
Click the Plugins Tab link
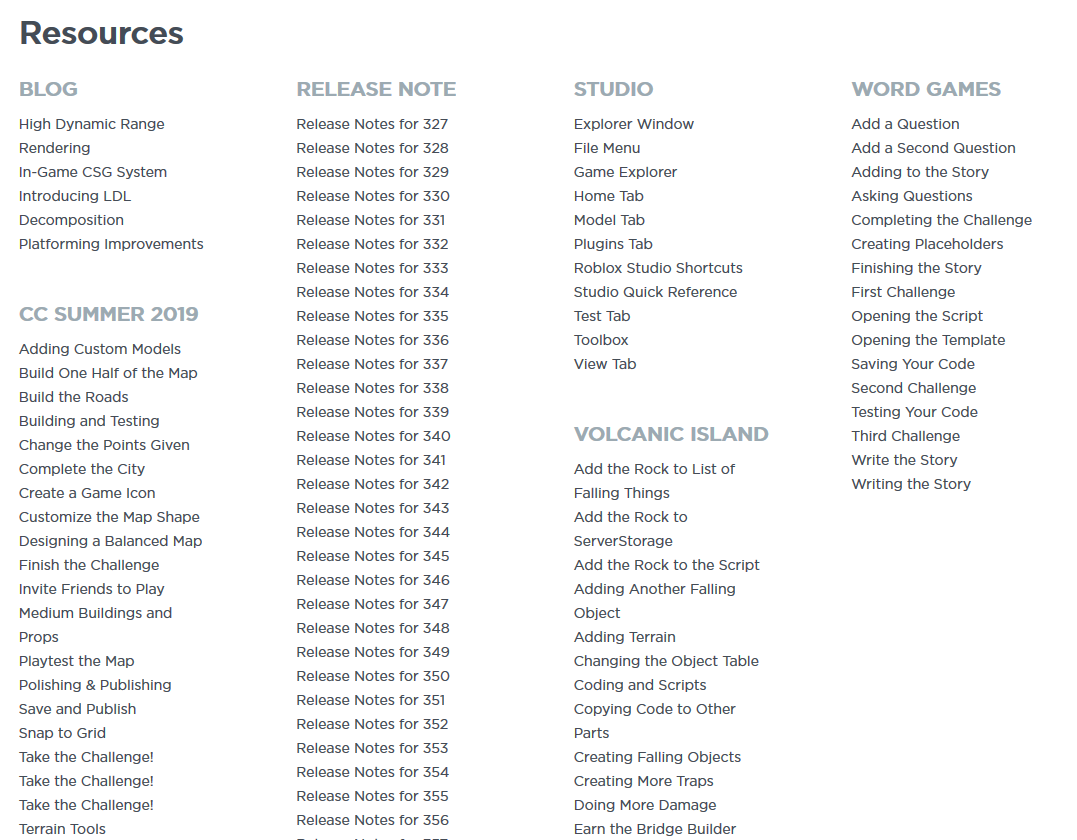pyautogui.click(x=613, y=244)
